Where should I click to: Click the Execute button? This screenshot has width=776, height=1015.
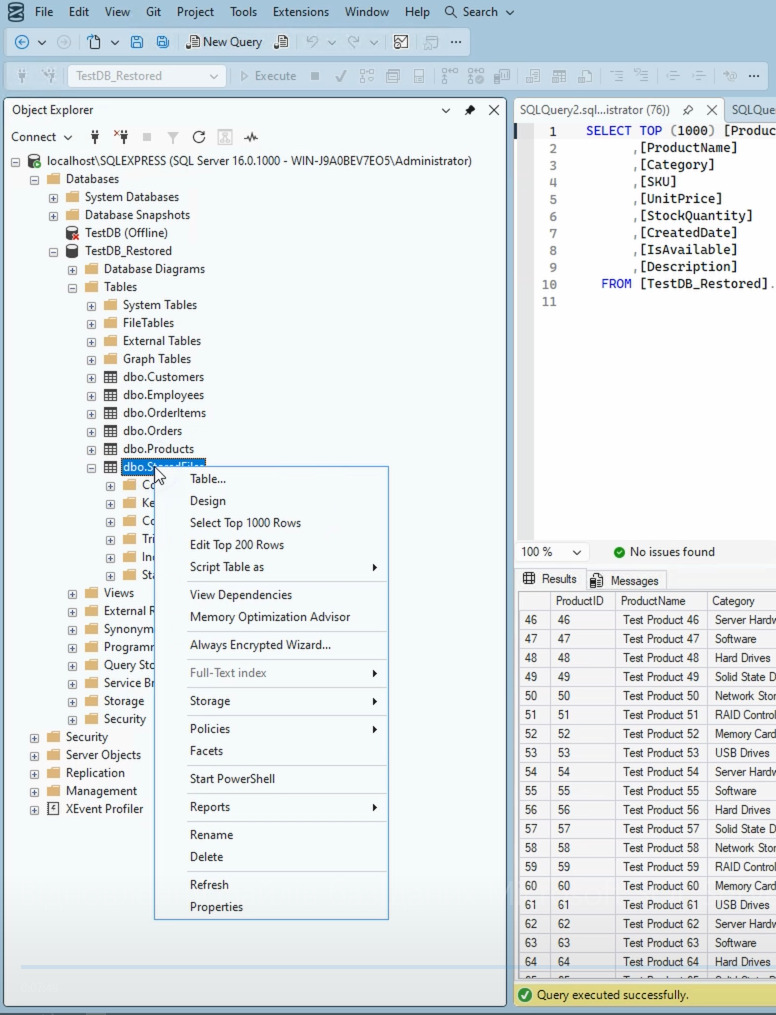tap(268, 76)
